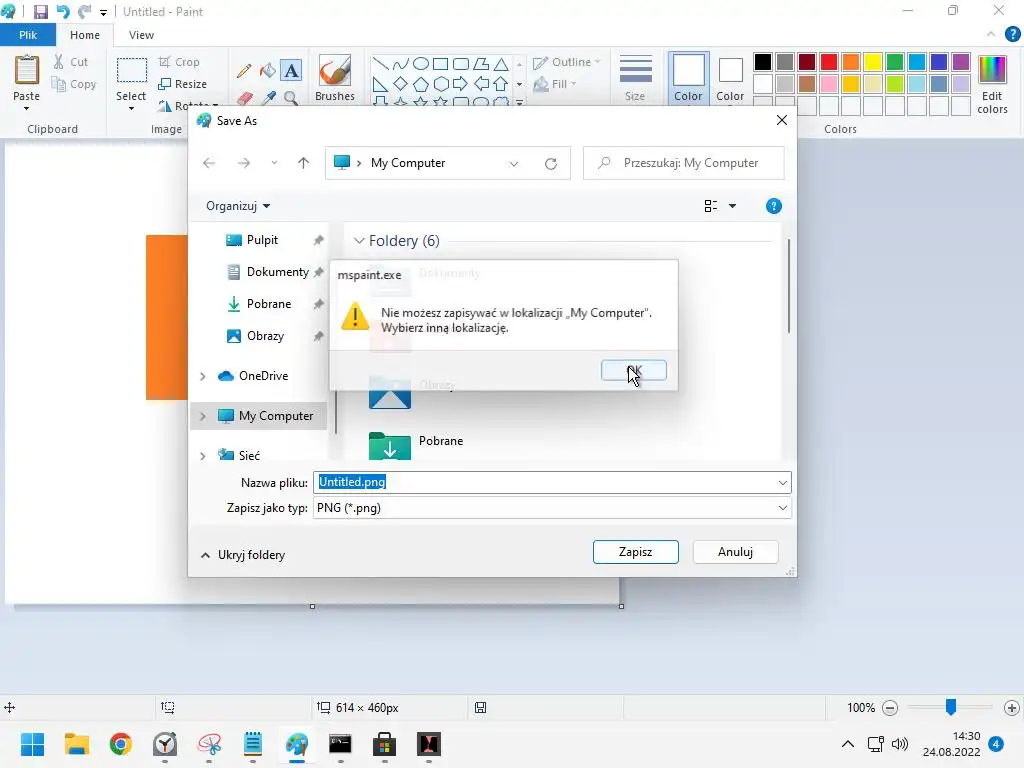
Task: Click the Crop tool
Action: 179,62
